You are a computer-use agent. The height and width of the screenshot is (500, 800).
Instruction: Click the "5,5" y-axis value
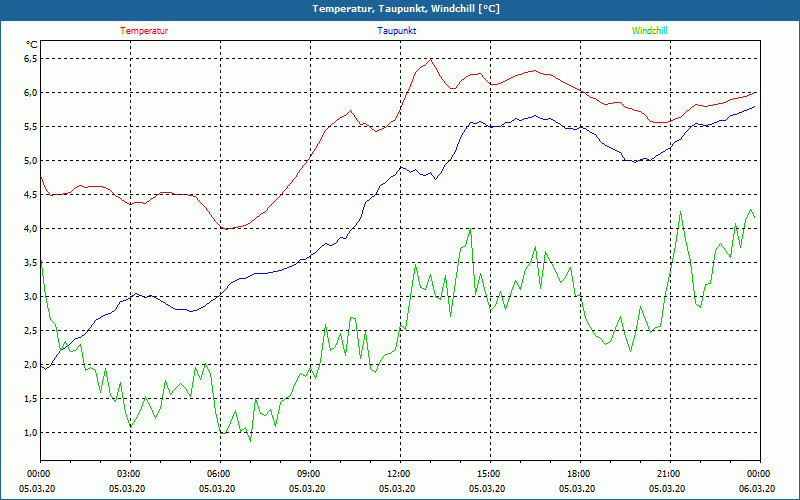(x=31, y=127)
